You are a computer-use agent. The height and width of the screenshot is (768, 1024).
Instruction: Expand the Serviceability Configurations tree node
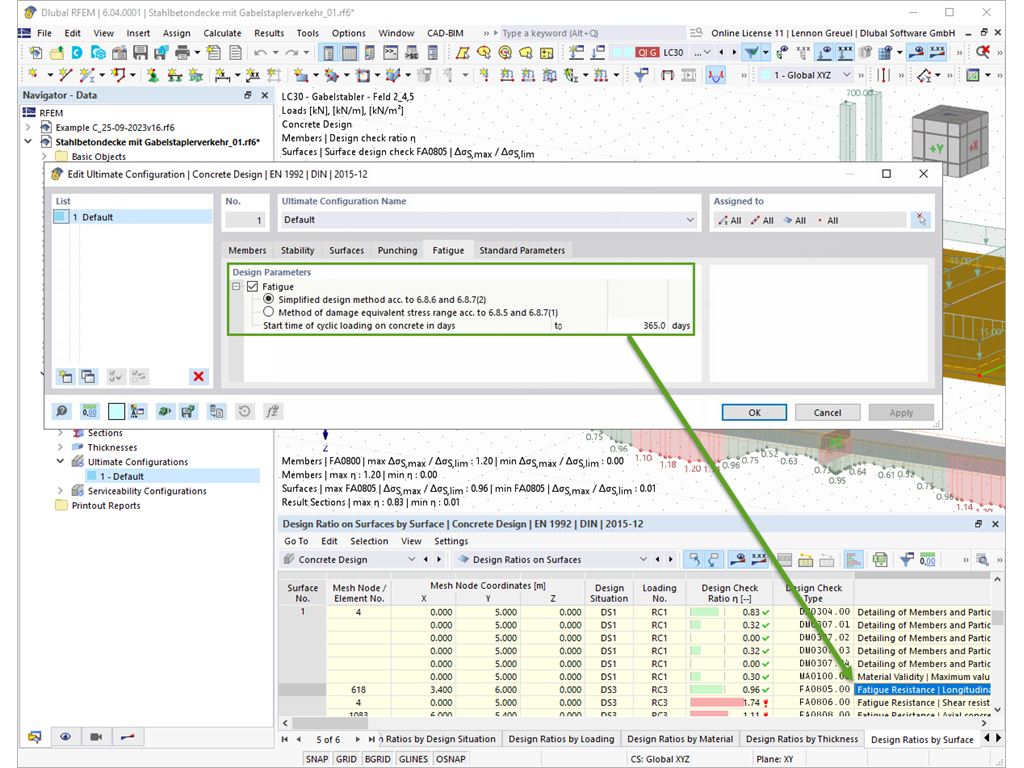pyautogui.click(x=60, y=490)
